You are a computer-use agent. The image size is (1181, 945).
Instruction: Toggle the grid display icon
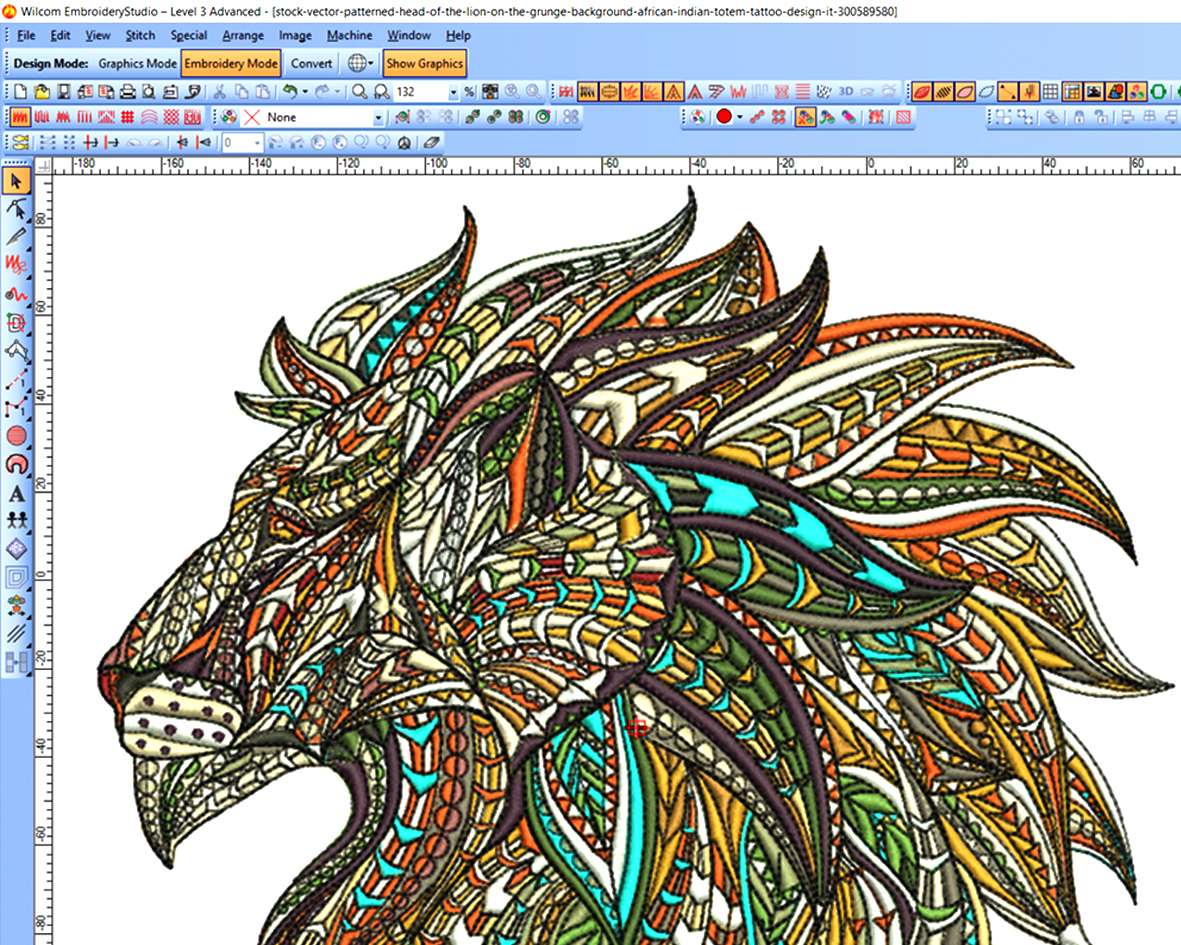(x=1050, y=92)
